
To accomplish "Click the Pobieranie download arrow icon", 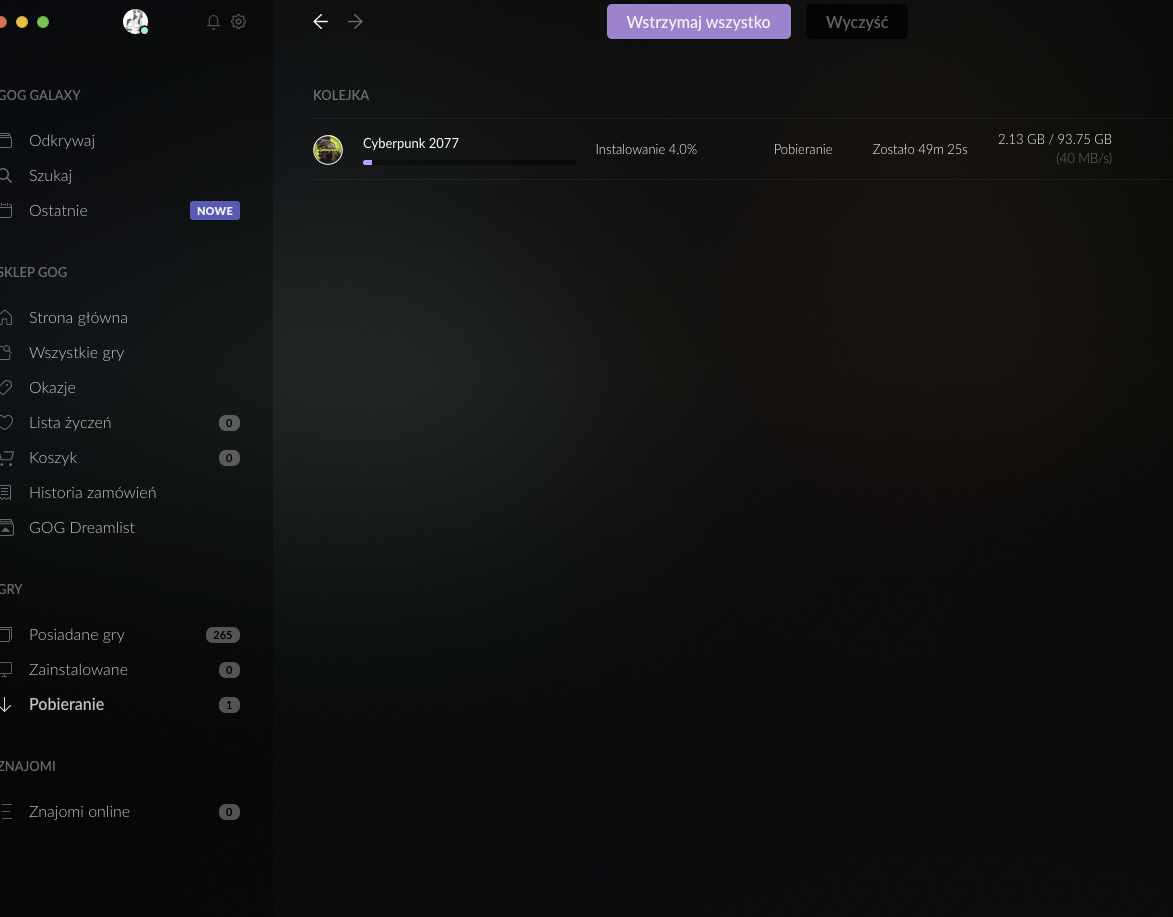I will coord(5,705).
